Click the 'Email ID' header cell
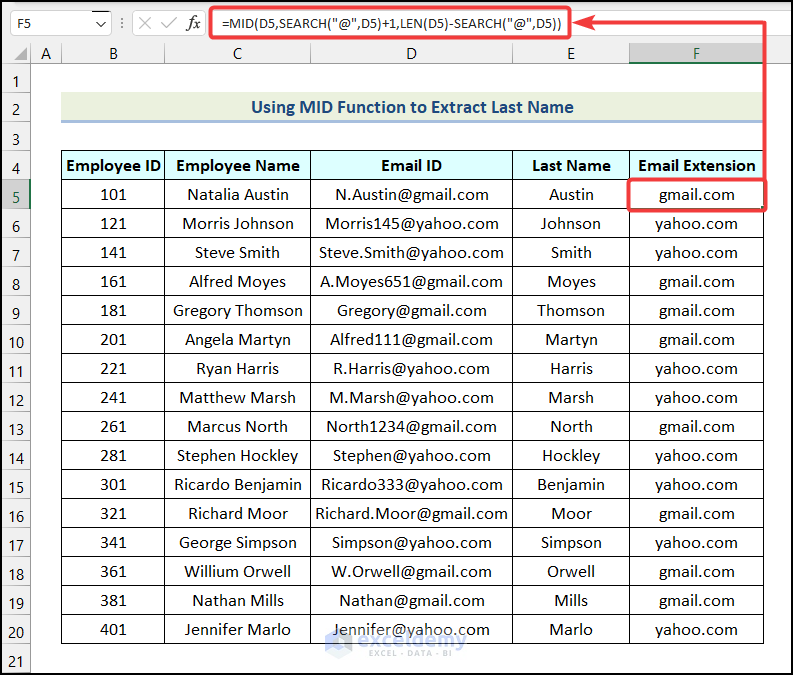 tap(412, 165)
